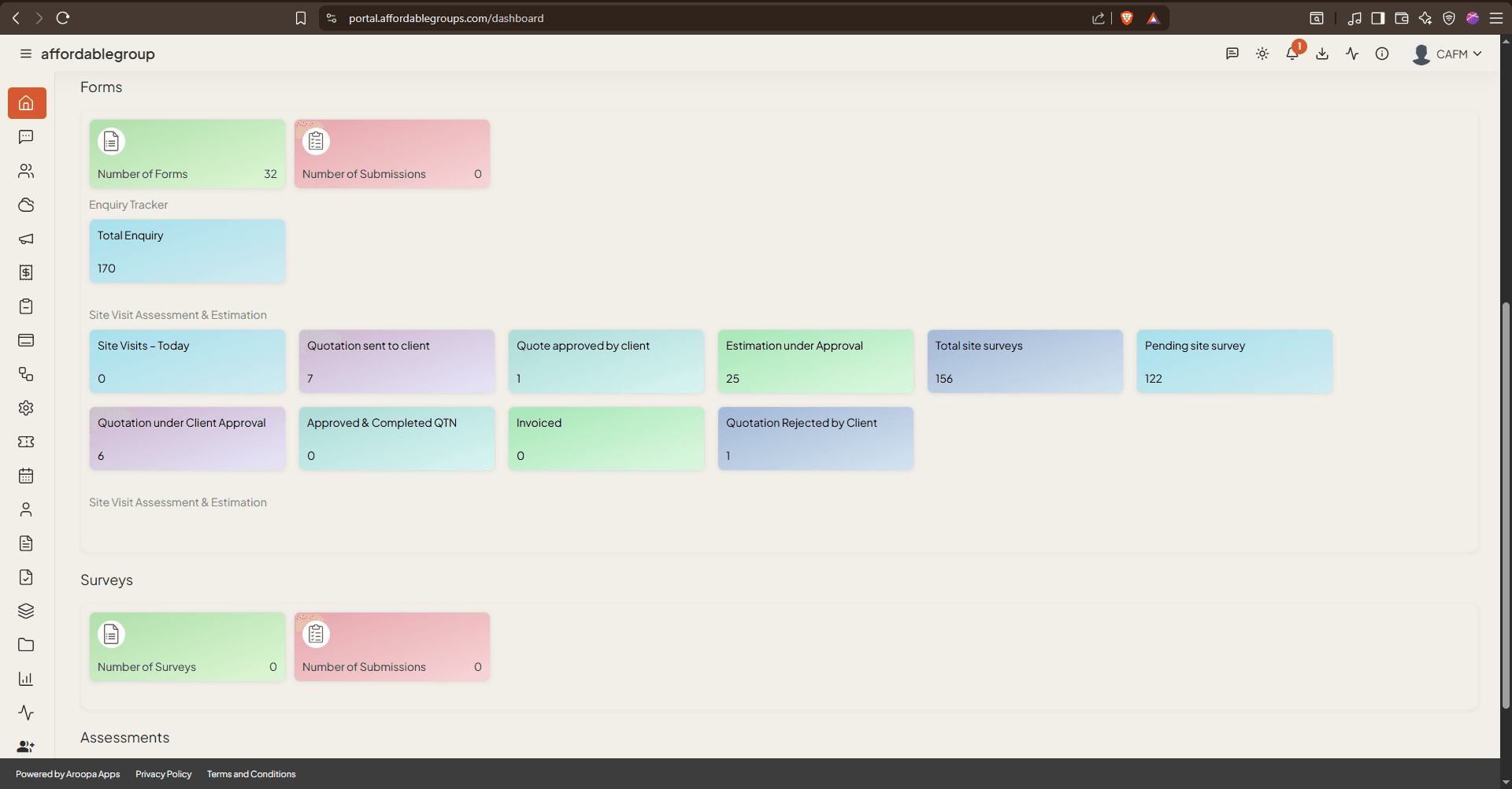This screenshot has height=789, width=1512.
Task: Open the calendar icon in the sidebar
Action: [26, 476]
